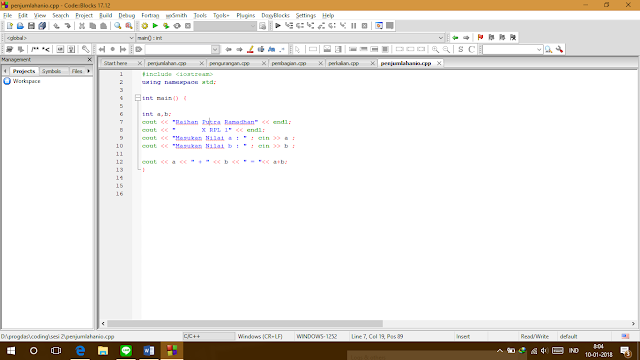Open the File menu

coord(7,16)
